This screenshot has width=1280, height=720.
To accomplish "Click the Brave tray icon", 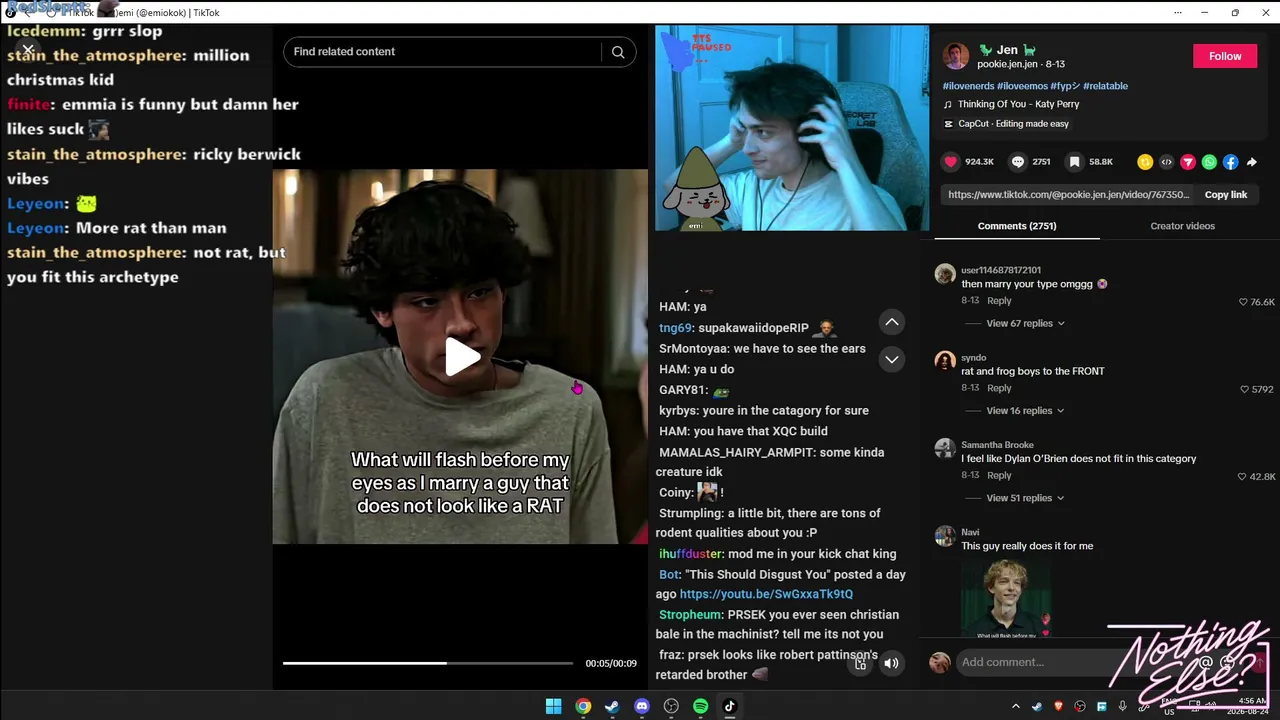I will pos(1059,706).
